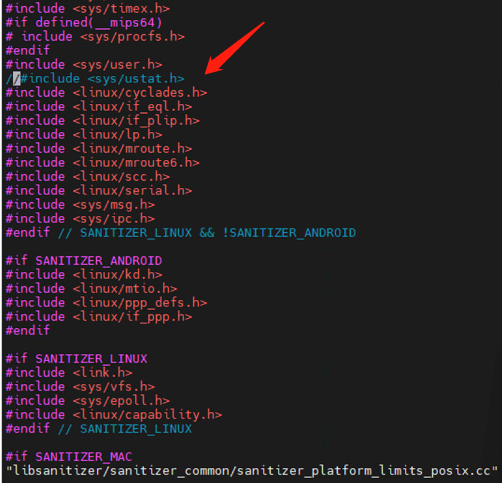The width and height of the screenshot is (502, 483).
Task: Click the '#include <linux/mtio.h>' line
Action: click(91, 289)
